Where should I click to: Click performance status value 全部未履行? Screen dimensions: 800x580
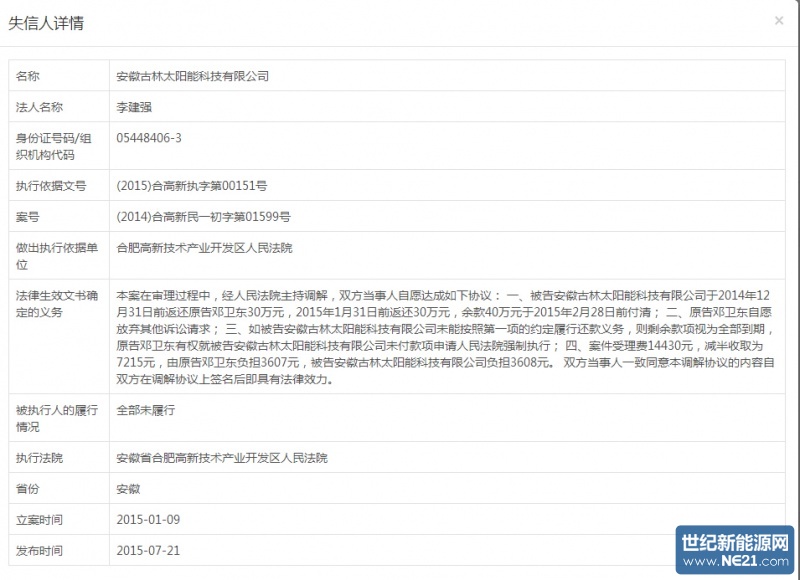[146, 410]
